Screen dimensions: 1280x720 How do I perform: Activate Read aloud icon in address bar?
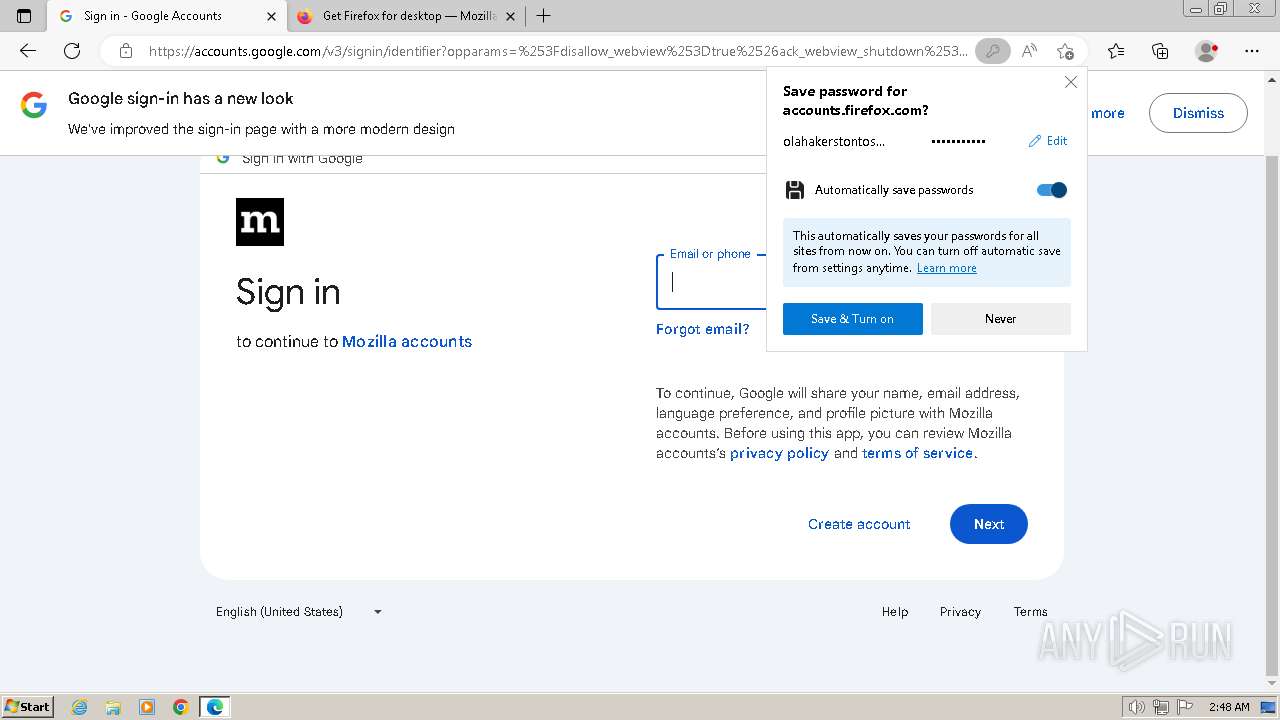point(1029,51)
